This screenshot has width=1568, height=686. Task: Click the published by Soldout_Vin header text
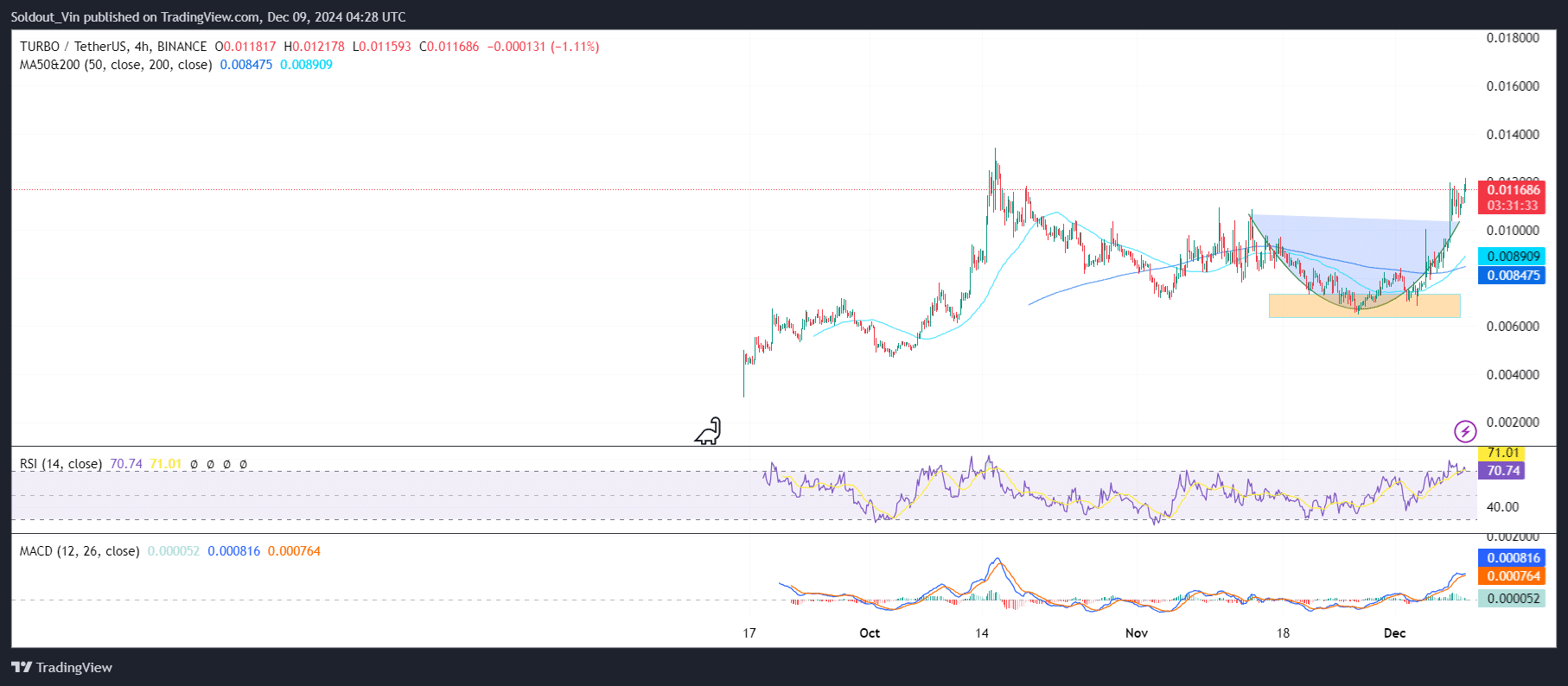click(208, 17)
